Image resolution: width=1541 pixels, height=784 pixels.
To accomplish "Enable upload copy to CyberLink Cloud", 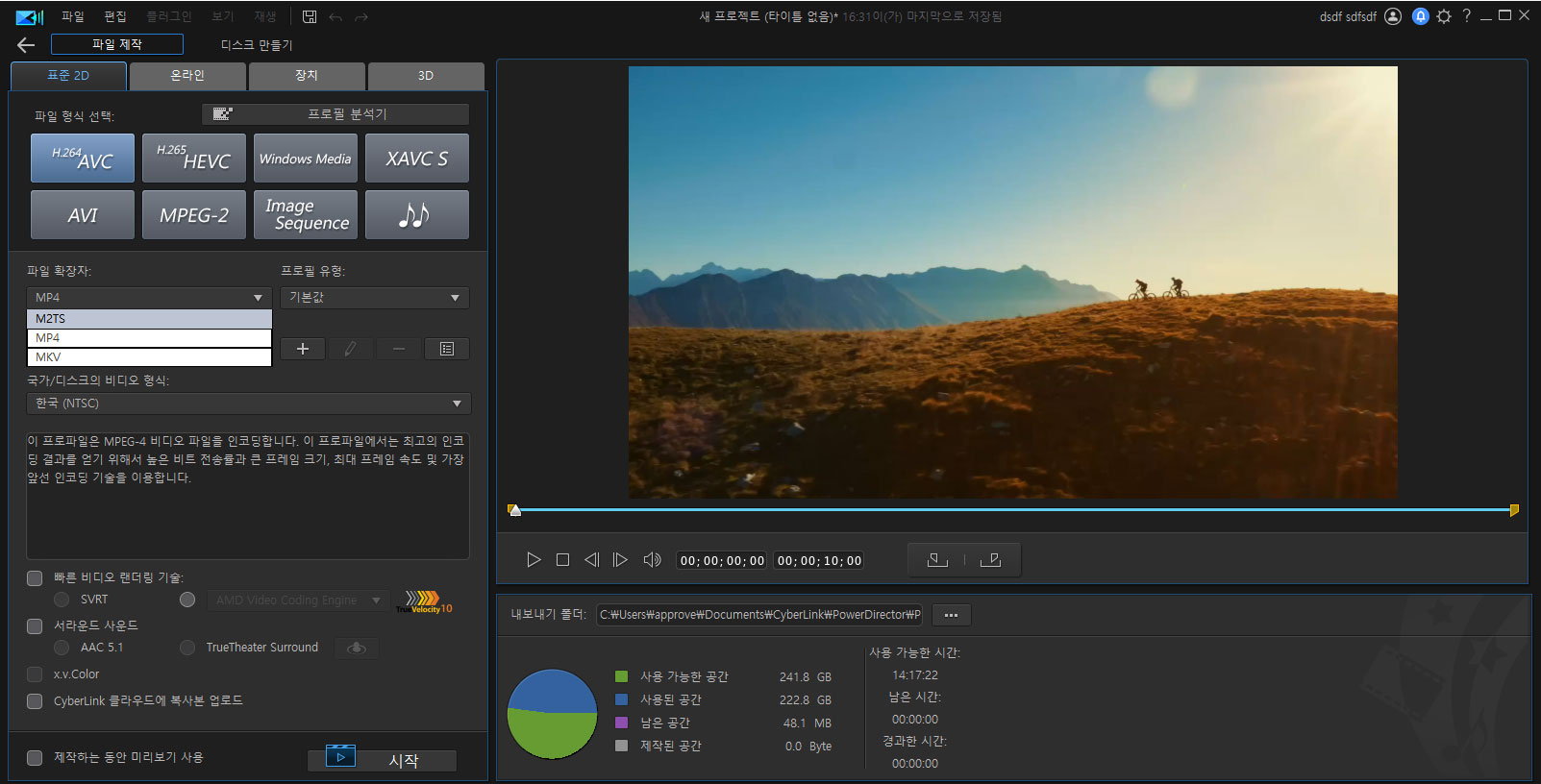I will (x=35, y=701).
